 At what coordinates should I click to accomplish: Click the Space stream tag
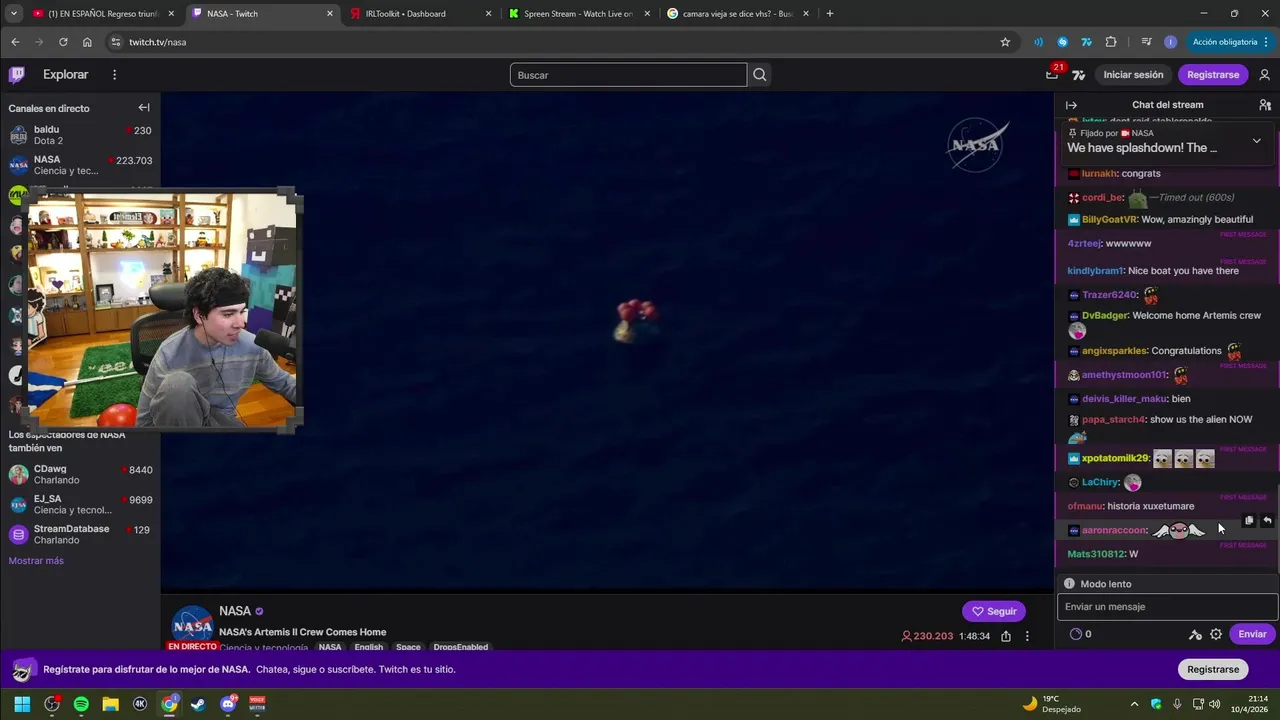pos(408,648)
